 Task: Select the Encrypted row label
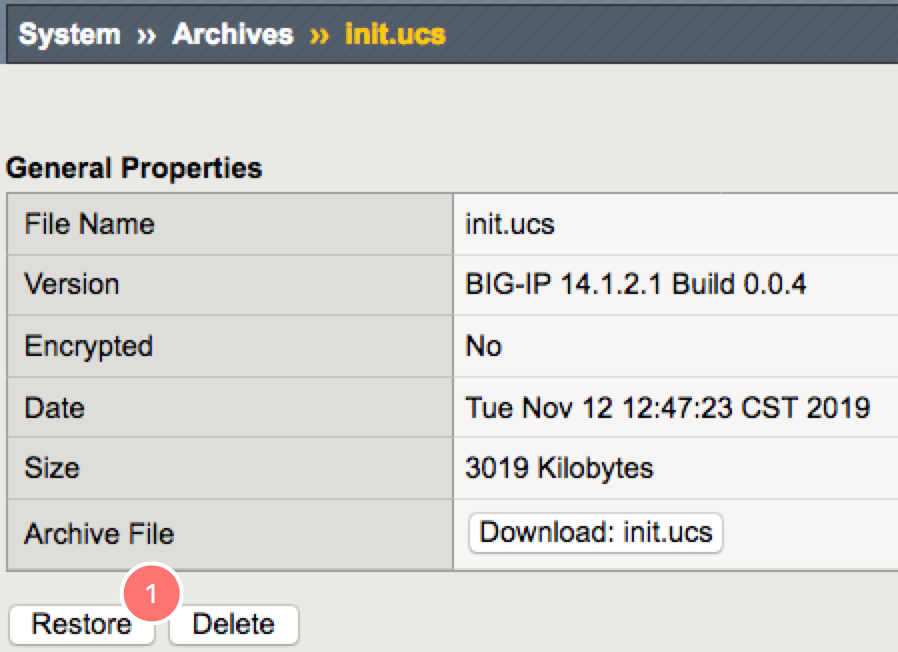[x=88, y=346]
